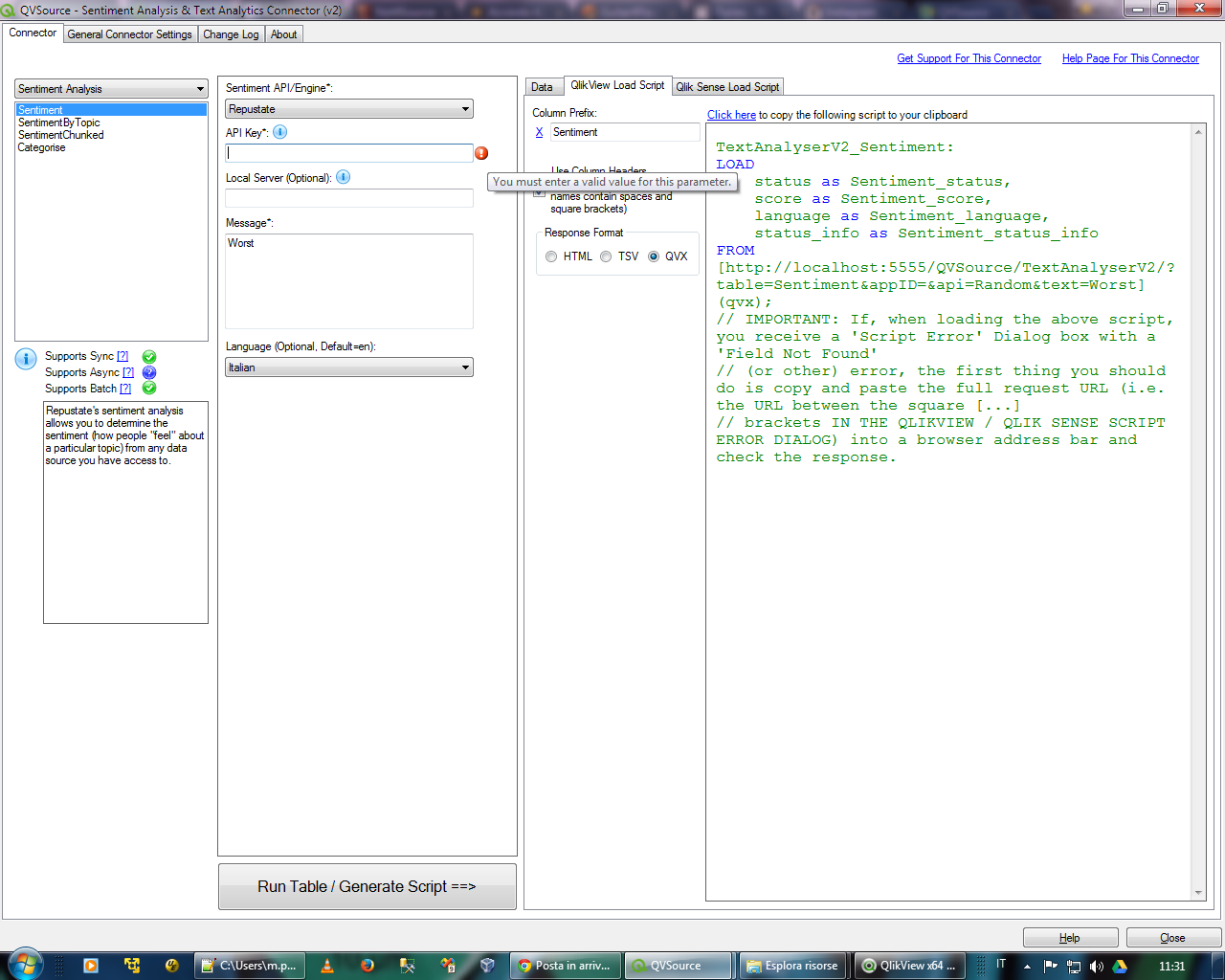1225x980 pixels.
Task: Open the Sentiment Analysis table dropdown
Action: tap(111, 89)
